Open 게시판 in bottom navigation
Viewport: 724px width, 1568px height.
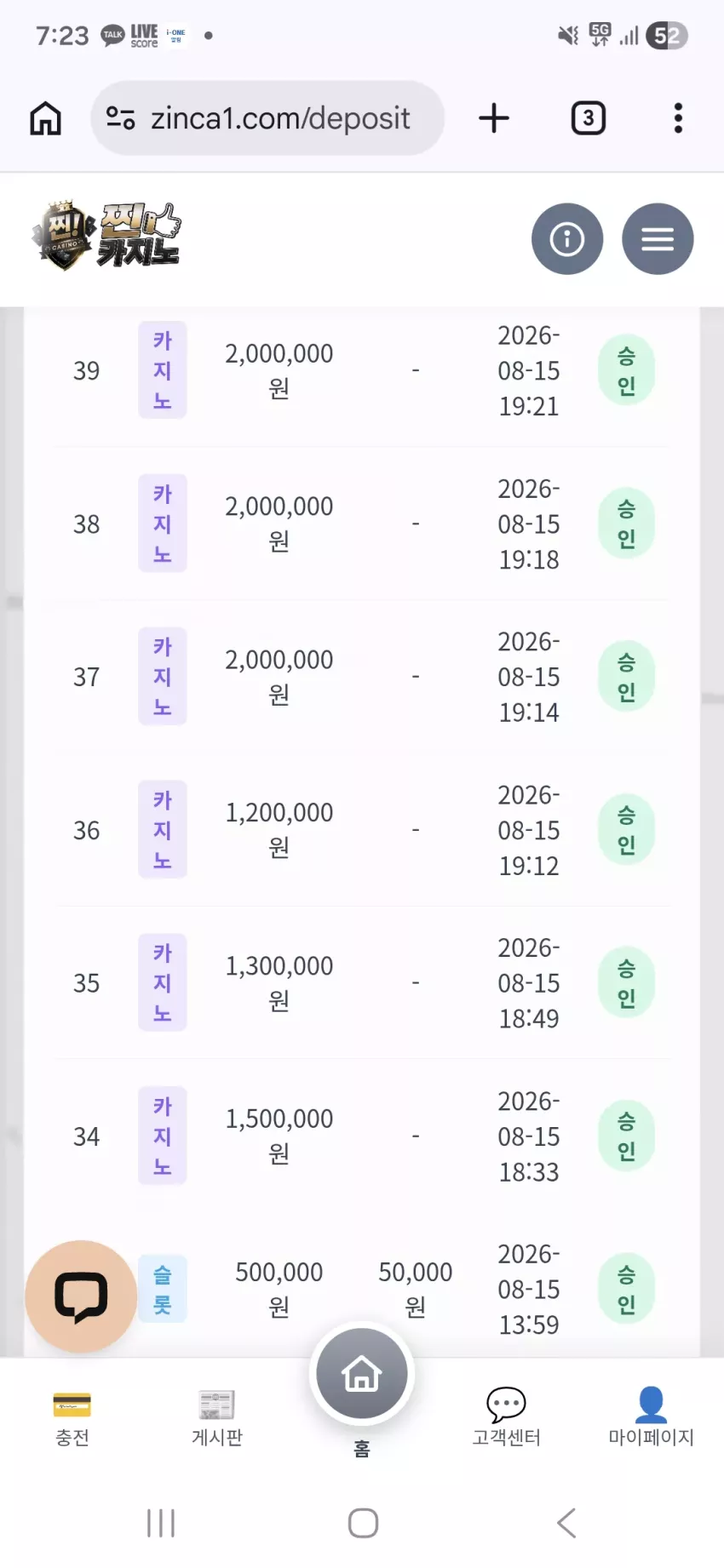click(217, 1417)
